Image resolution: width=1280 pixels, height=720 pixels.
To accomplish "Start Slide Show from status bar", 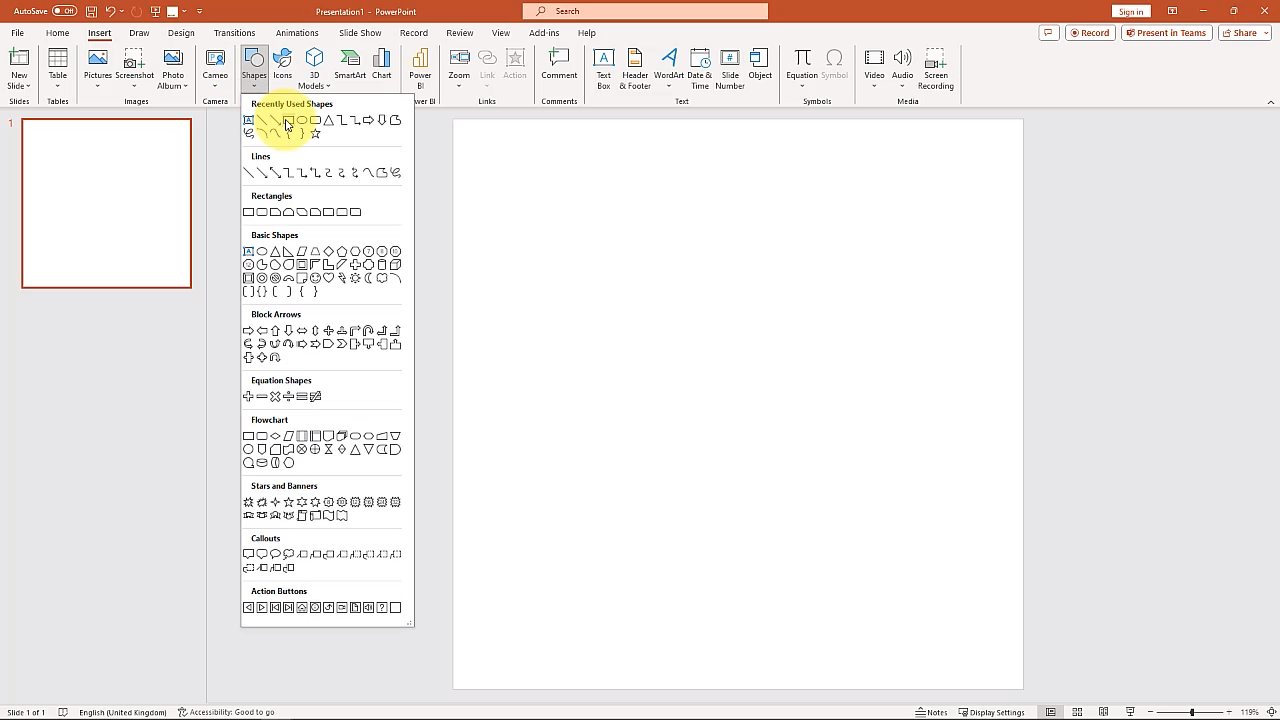I will pyautogui.click(x=1130, y=712).
